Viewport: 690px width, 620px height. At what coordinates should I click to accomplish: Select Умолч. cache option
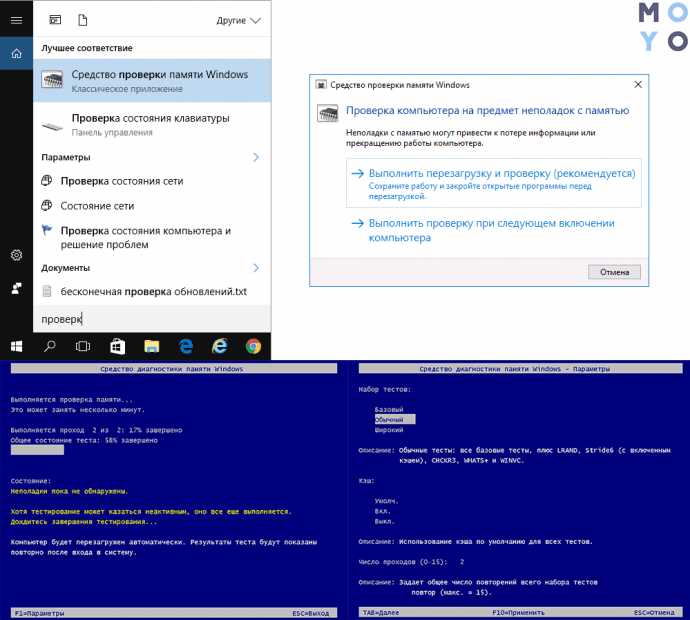(386, 501)
